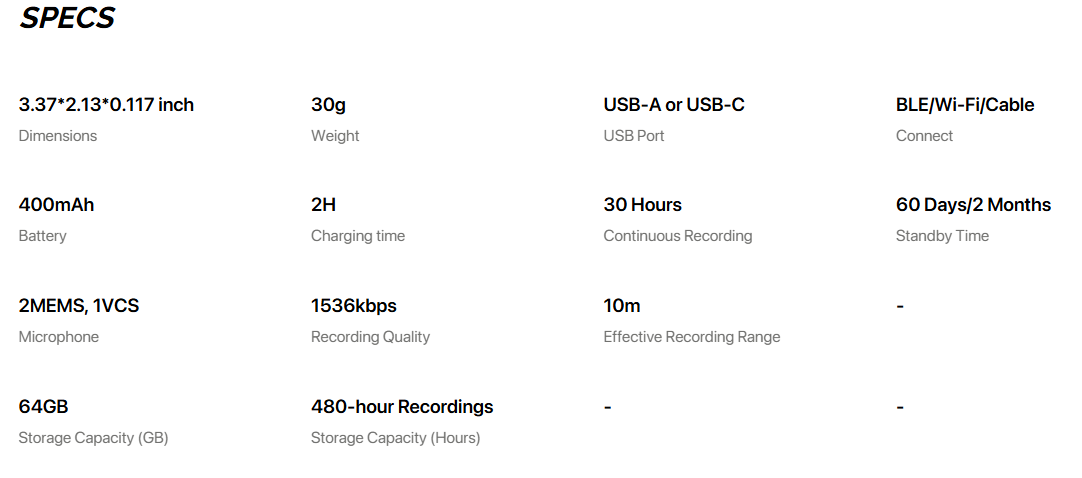
Task: Select the 60 Days/2 Months value
Action: (x=974, y=205)
